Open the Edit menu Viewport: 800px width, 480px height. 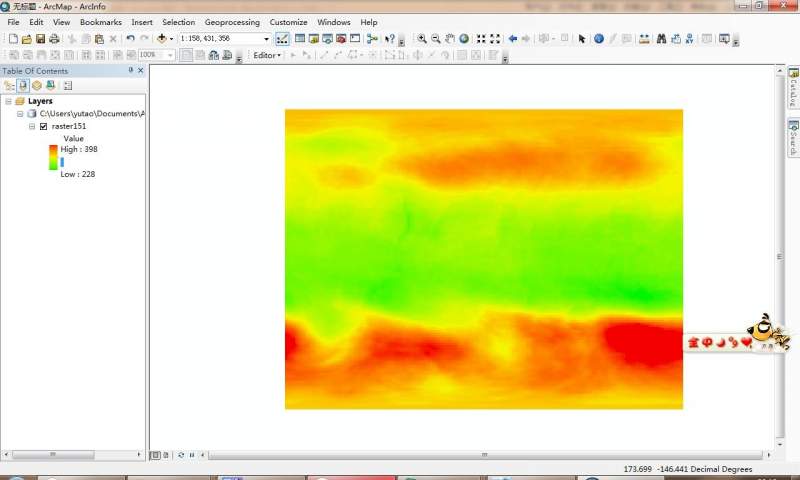[36, 22]
